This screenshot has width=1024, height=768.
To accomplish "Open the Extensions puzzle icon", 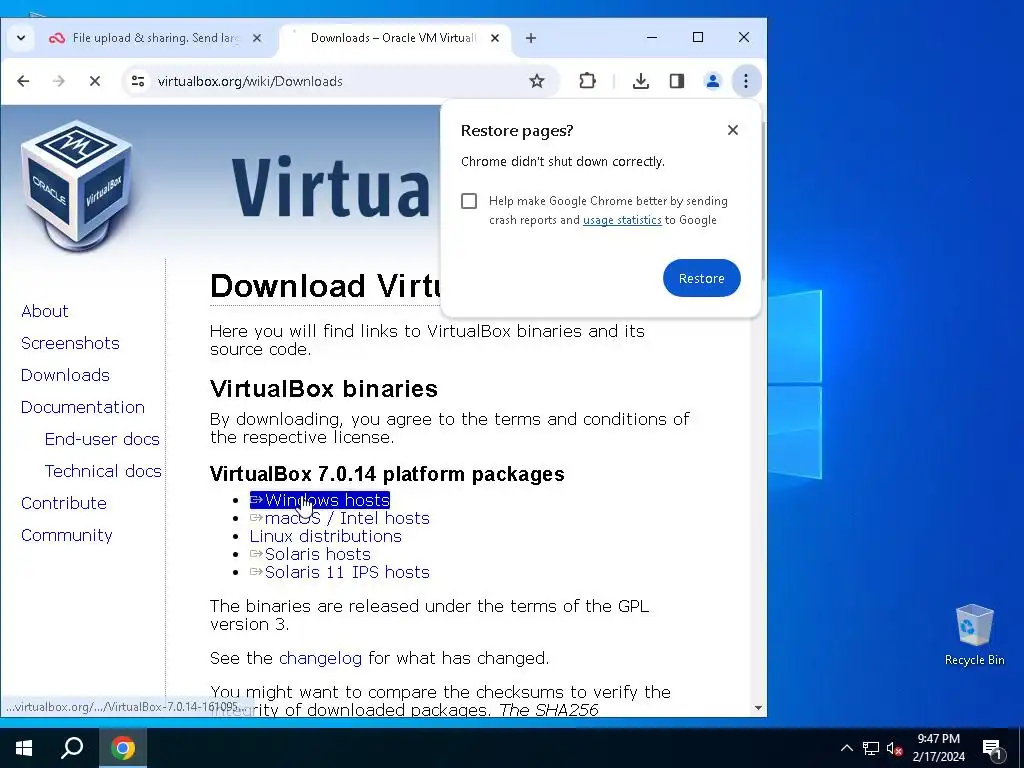I will pos(587,81).
